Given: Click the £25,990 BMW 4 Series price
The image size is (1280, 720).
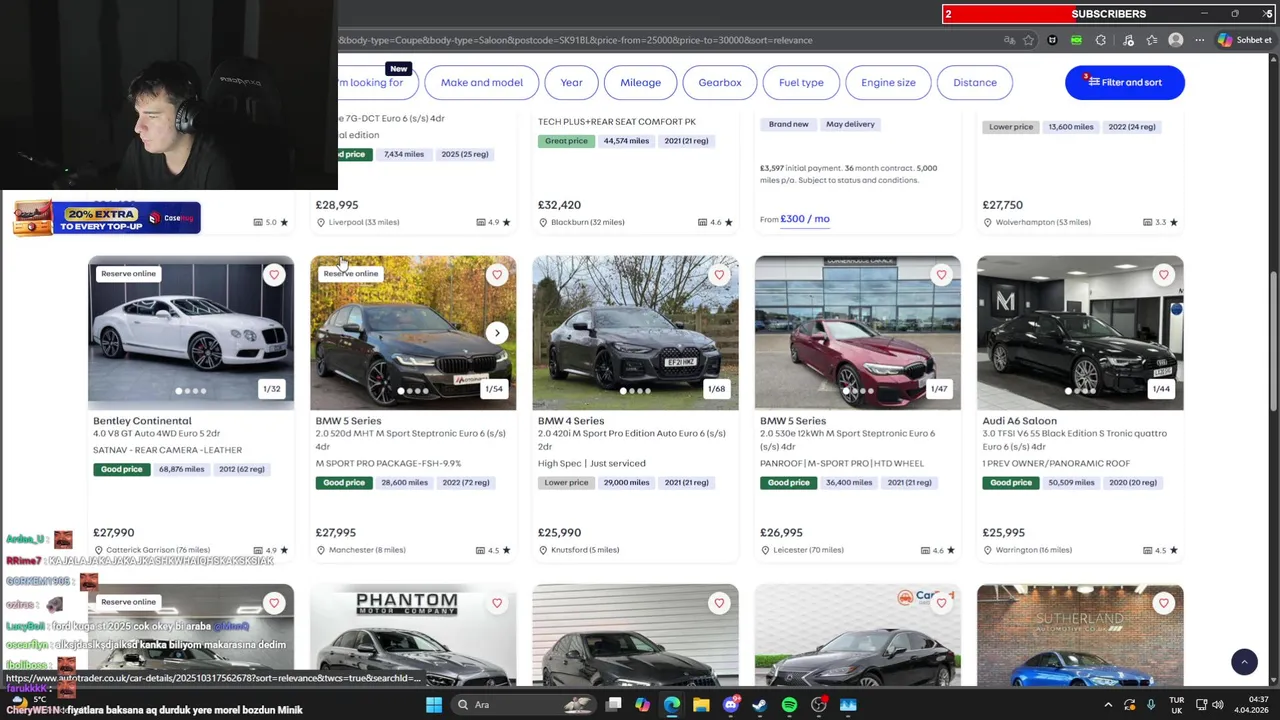Looking at the screenshot, I should 559,533.
